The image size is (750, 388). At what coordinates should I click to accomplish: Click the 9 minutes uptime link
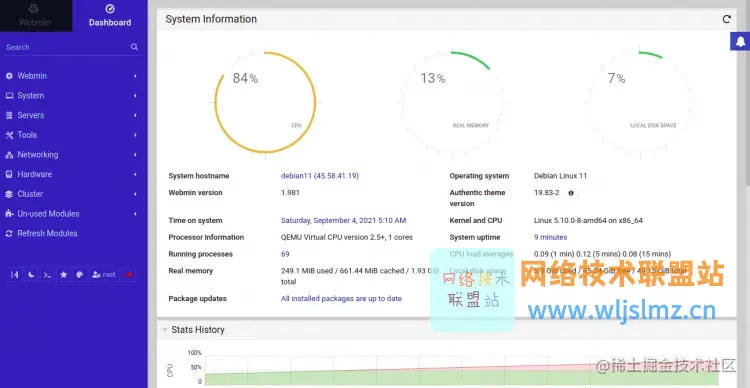click(551, 237)
